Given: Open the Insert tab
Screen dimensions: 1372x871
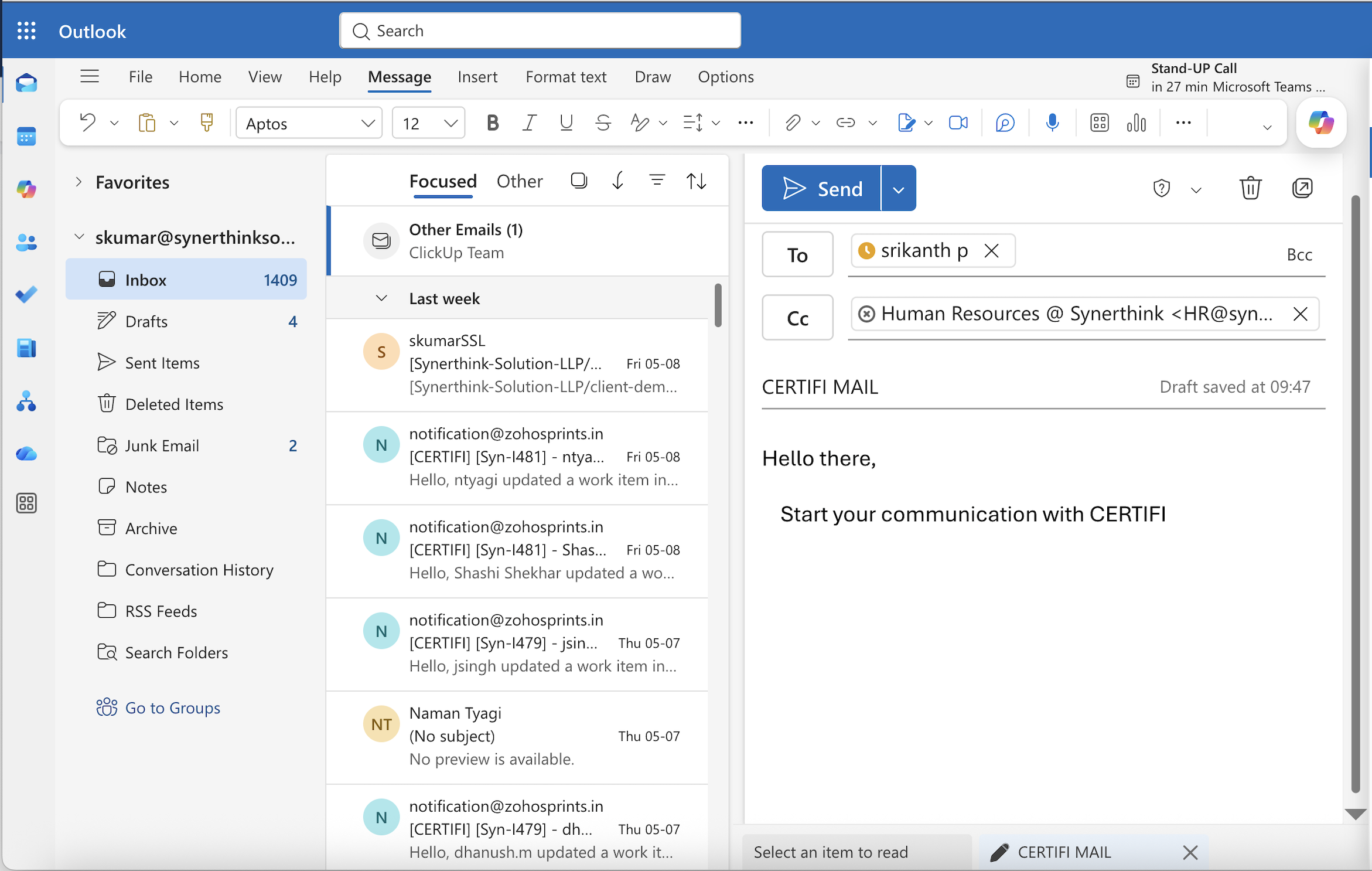Looking at the screenshot, I should coord(477,77).
